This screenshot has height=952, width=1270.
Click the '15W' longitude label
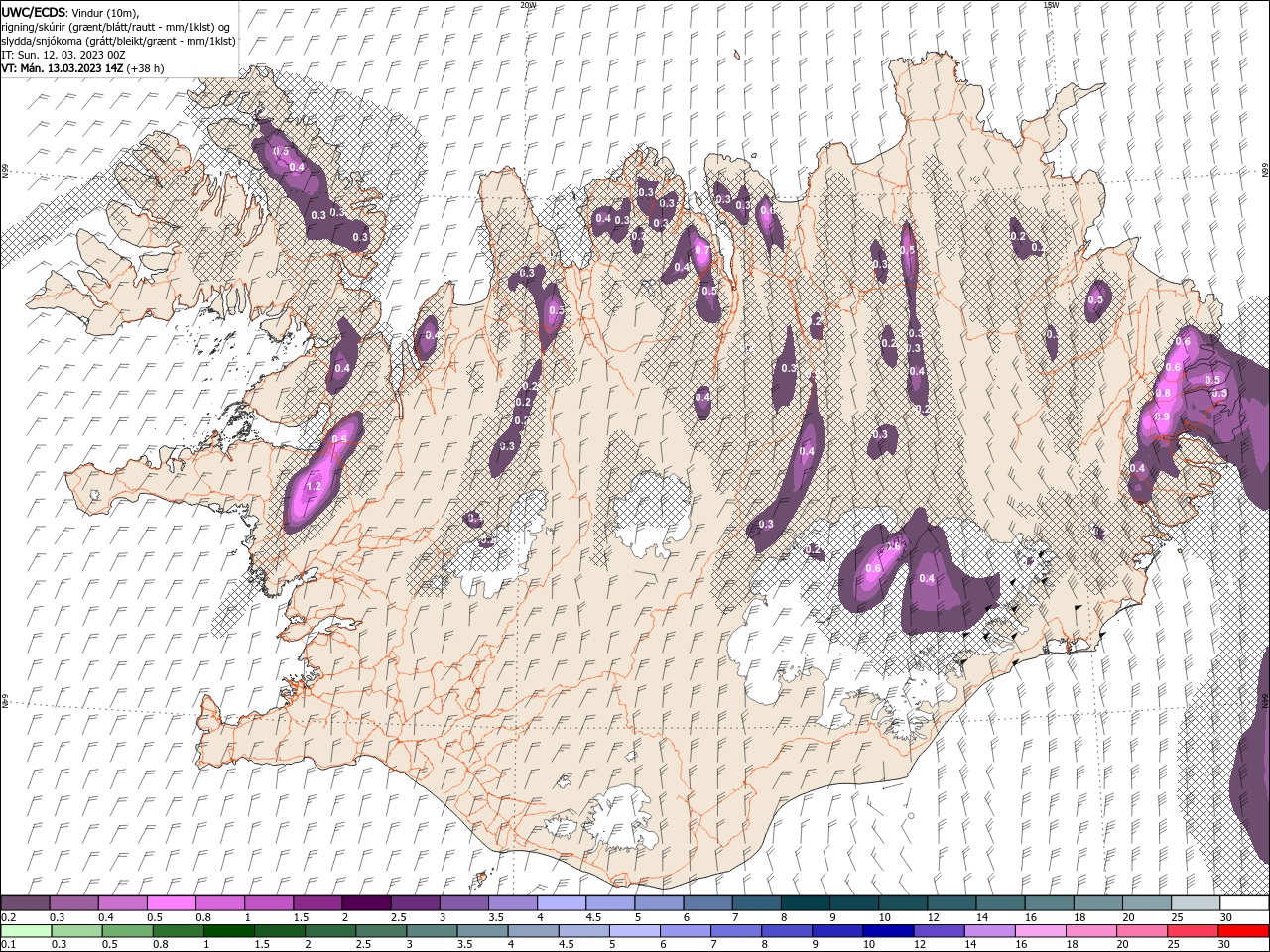[1051, 5]
